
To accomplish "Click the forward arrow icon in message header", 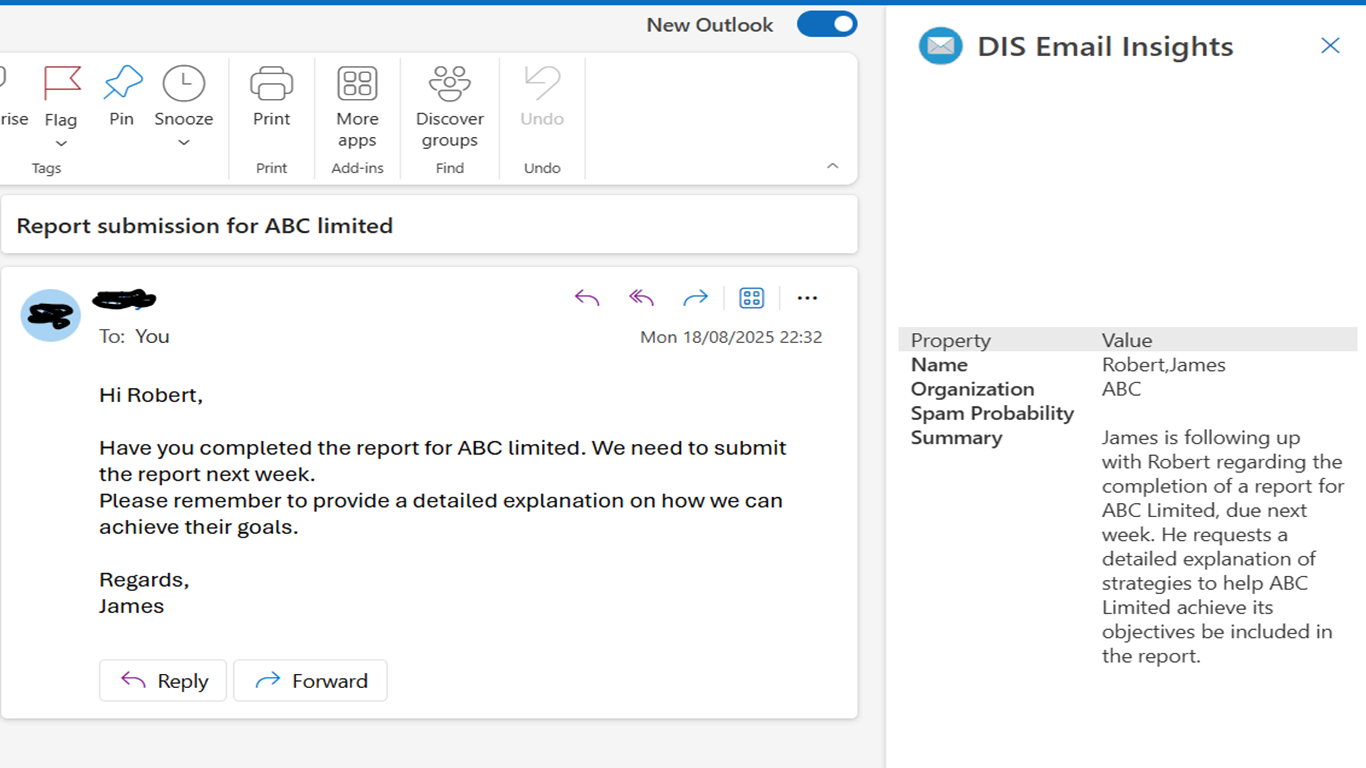I will pyautogui.click(x=695, y=298).
